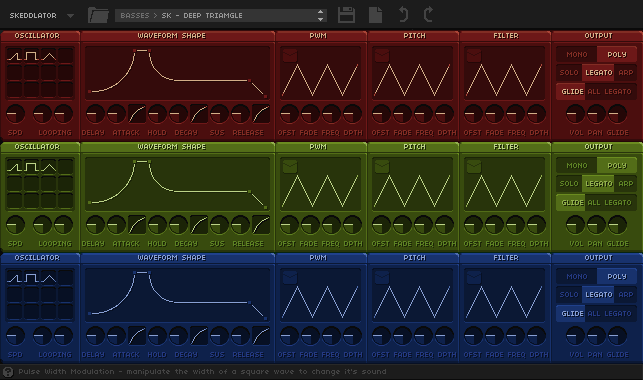Click the decay curve shape in the red row

[199, 114]
